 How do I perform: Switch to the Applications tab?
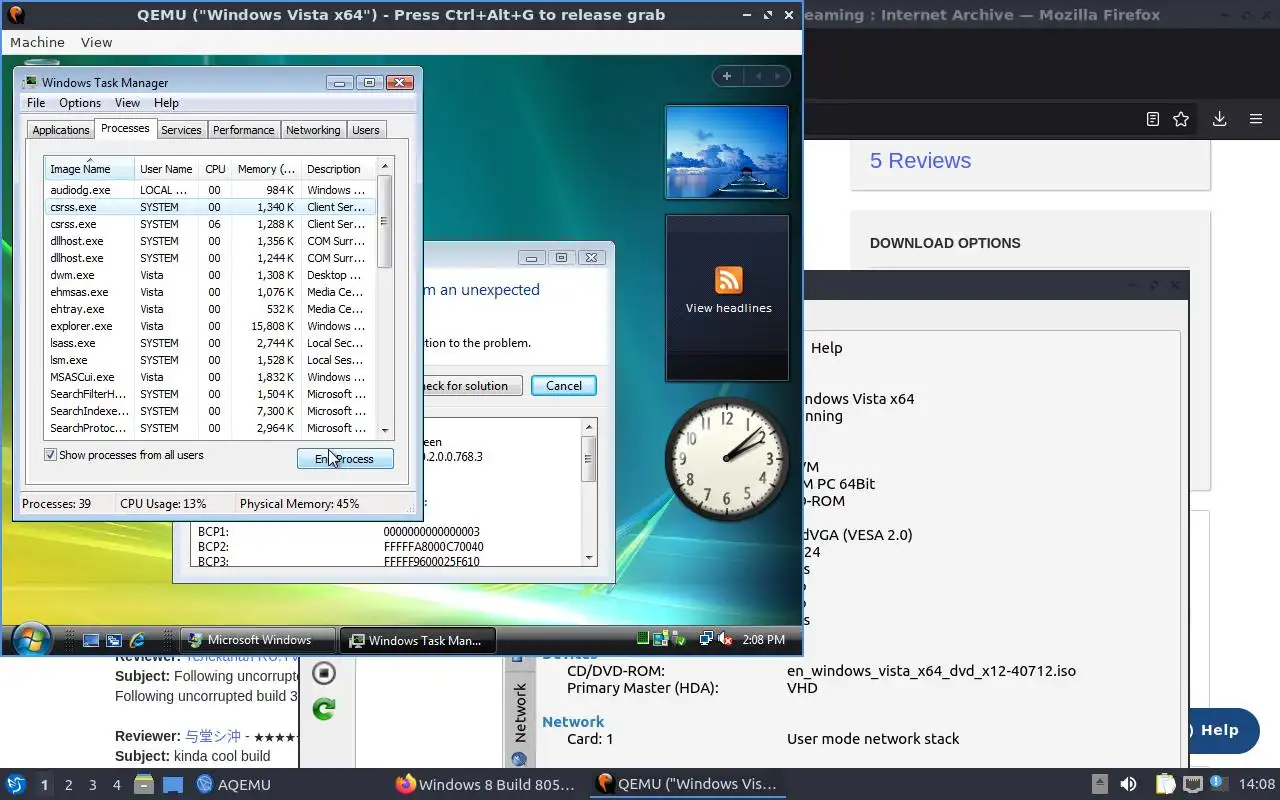[x=61, y=130]
